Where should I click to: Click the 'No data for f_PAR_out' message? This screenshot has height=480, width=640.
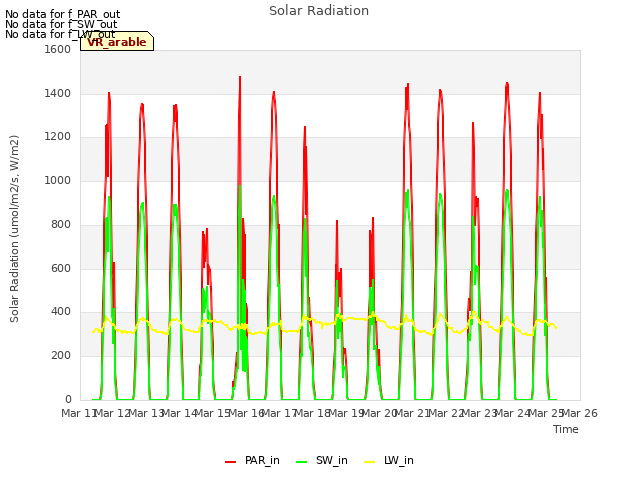click(62, 15)
